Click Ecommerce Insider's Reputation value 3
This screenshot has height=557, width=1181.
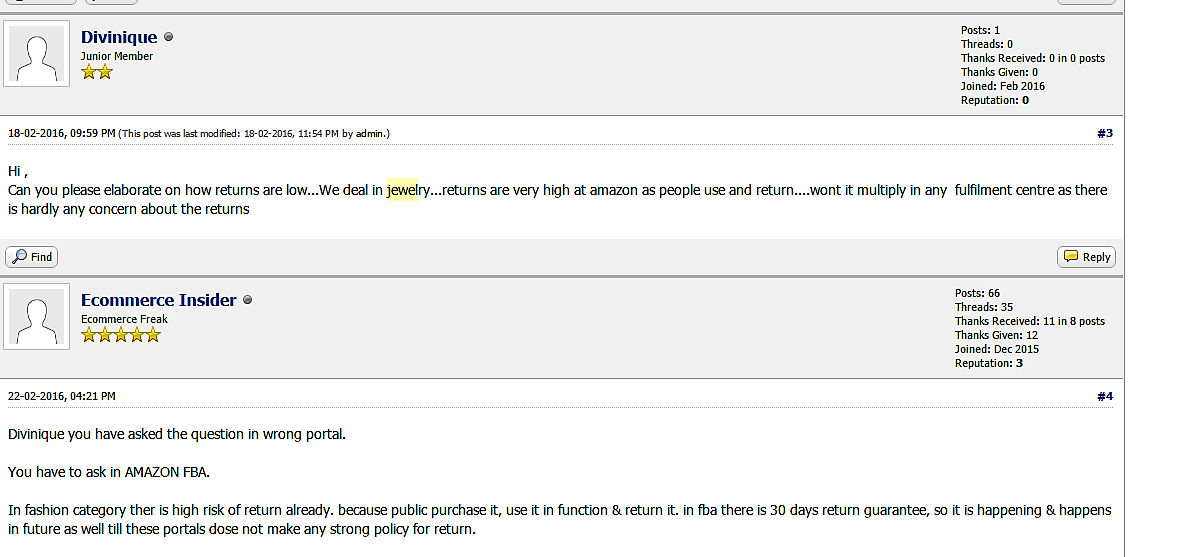point(1019,363)
